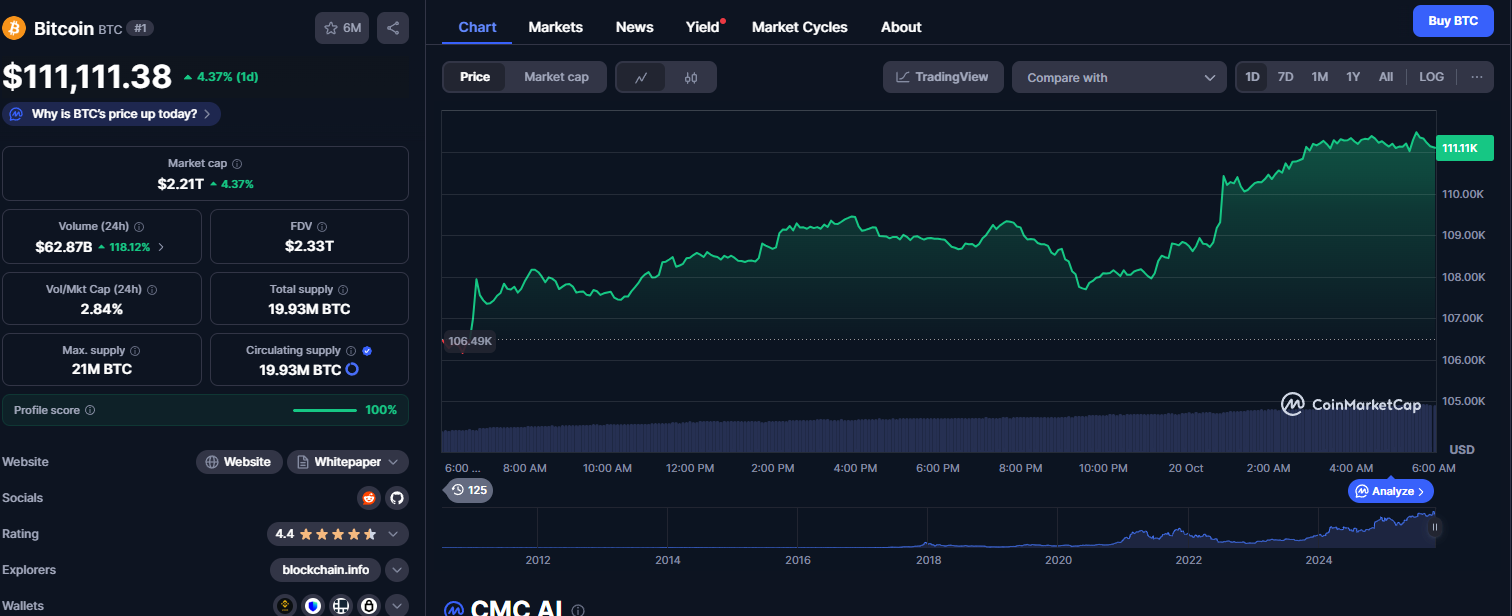Open the Market Cycles tab
Image resolution: width=1512 pixels, height=616 pixels.
799,27
